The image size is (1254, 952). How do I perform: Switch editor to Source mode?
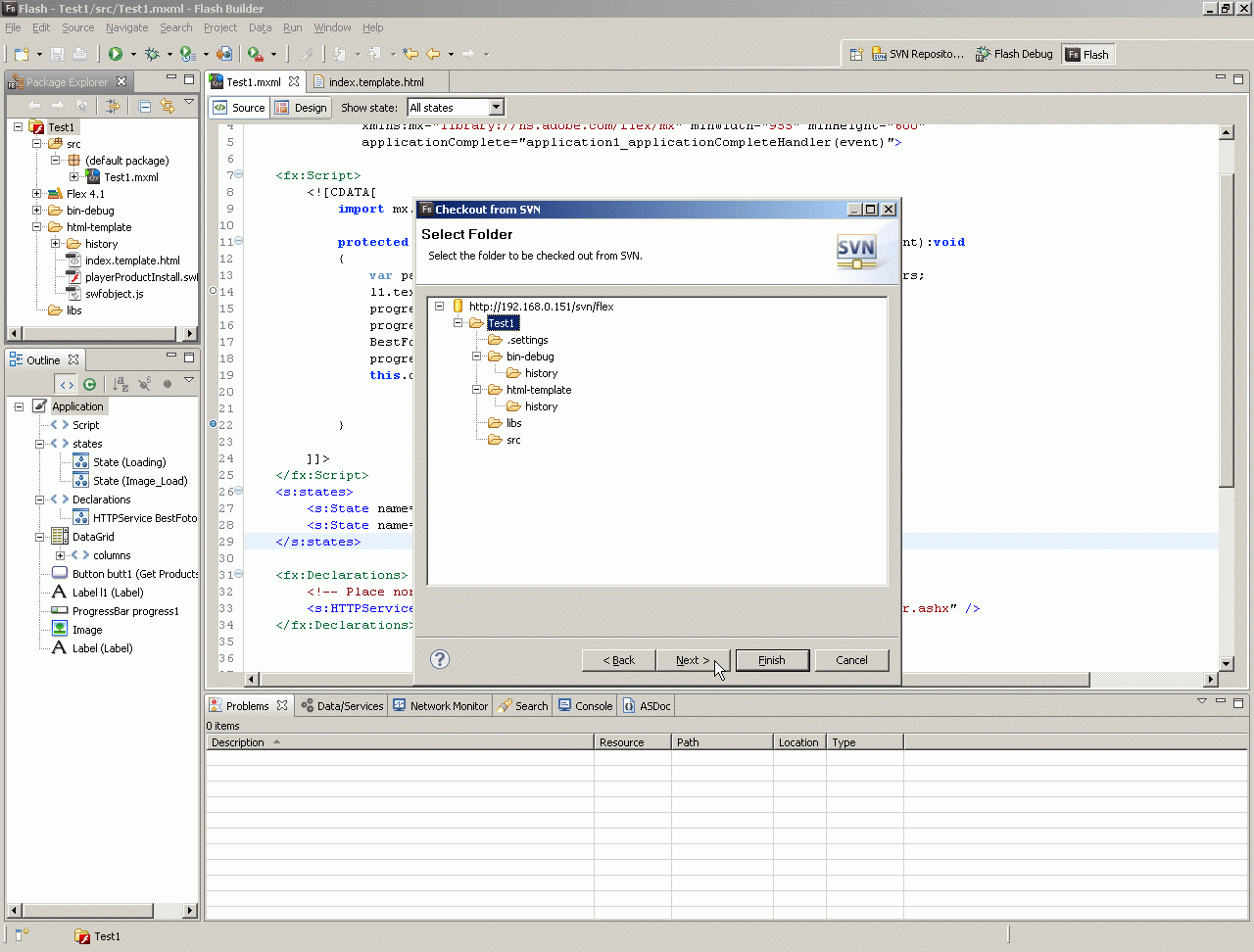[x=239, y=108]
